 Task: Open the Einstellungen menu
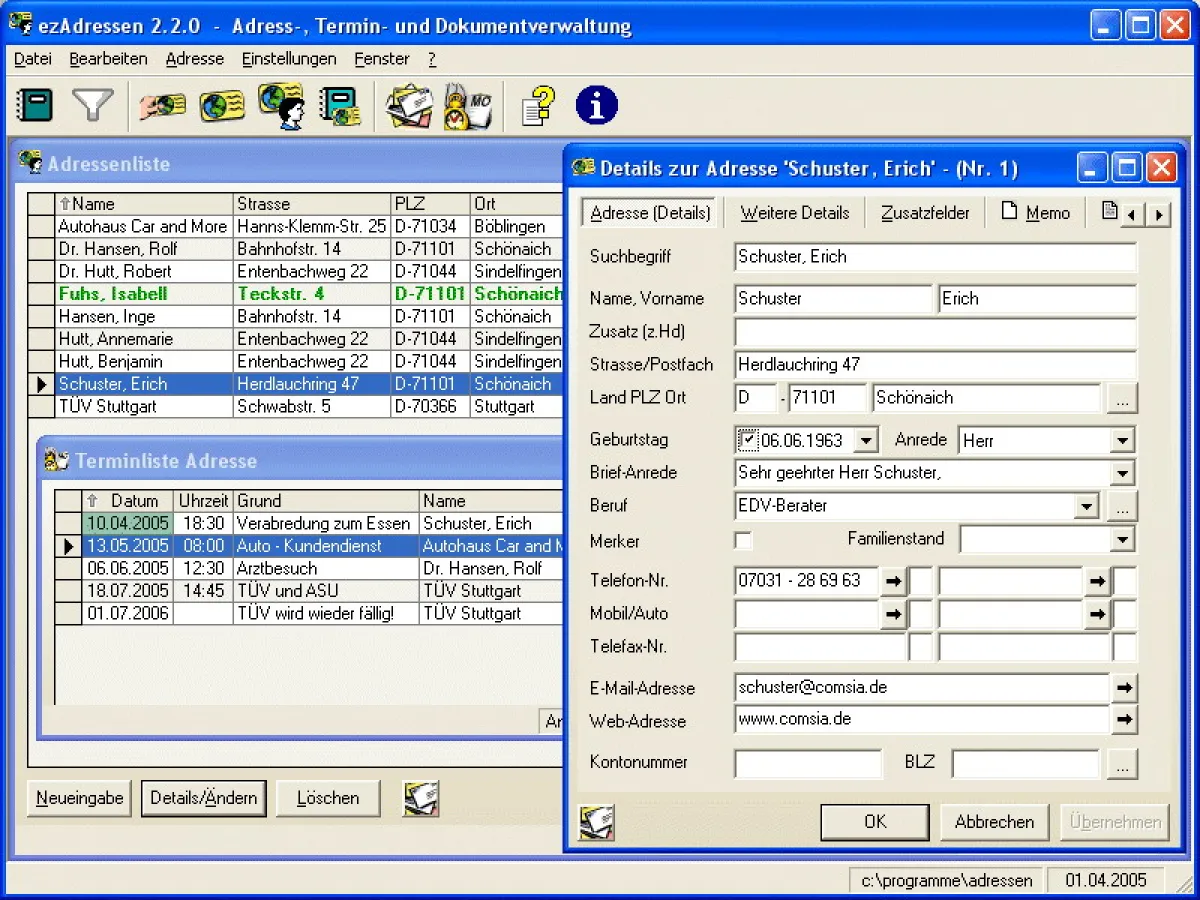coord(289,59)
